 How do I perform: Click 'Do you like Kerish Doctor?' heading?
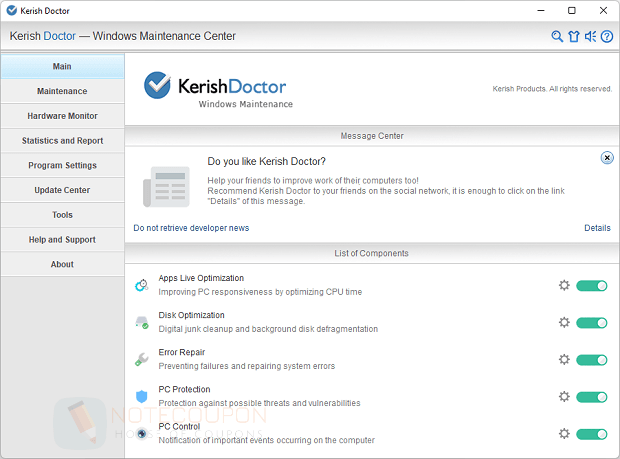tap(267, 161)
